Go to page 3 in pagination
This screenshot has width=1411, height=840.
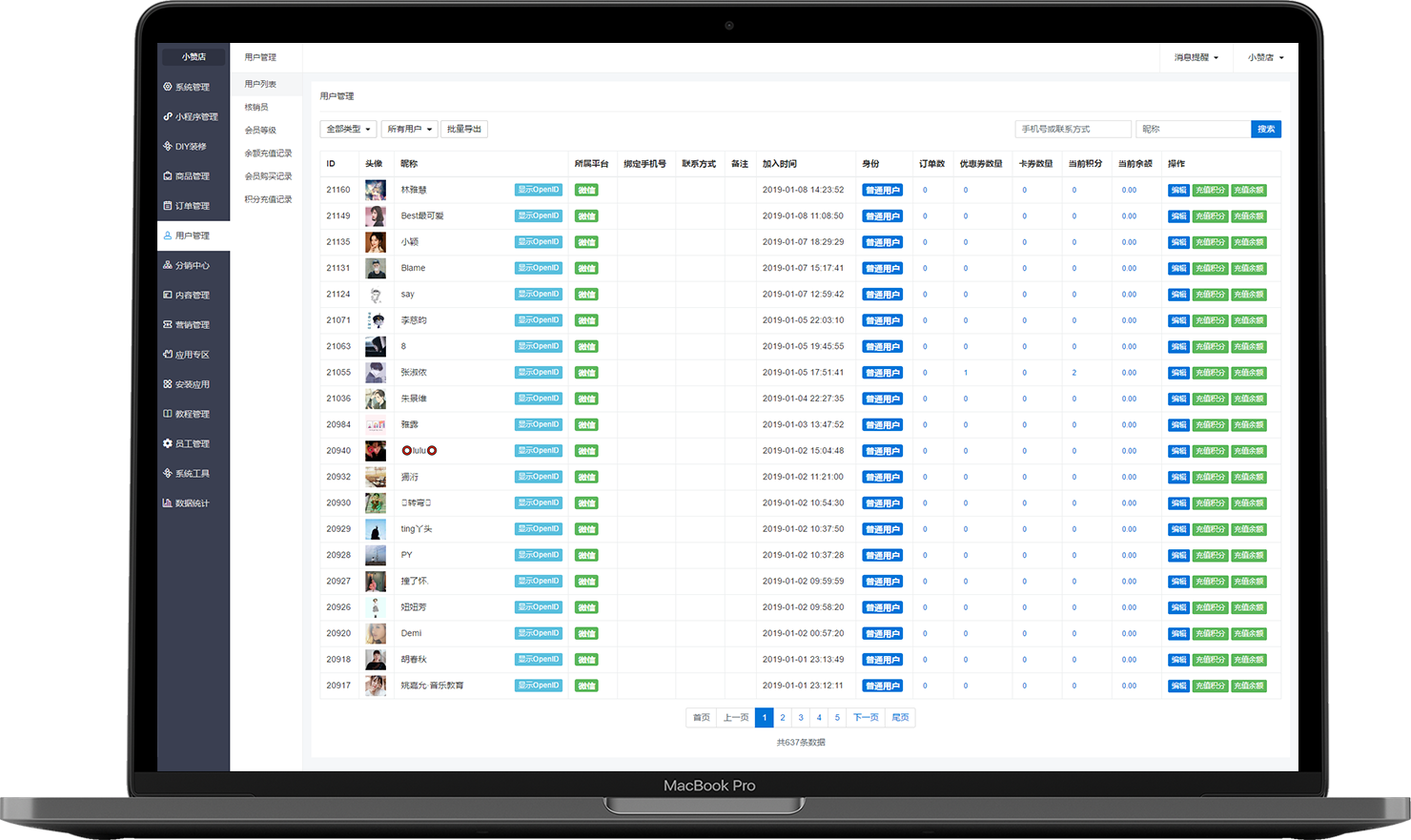point(801,717)
